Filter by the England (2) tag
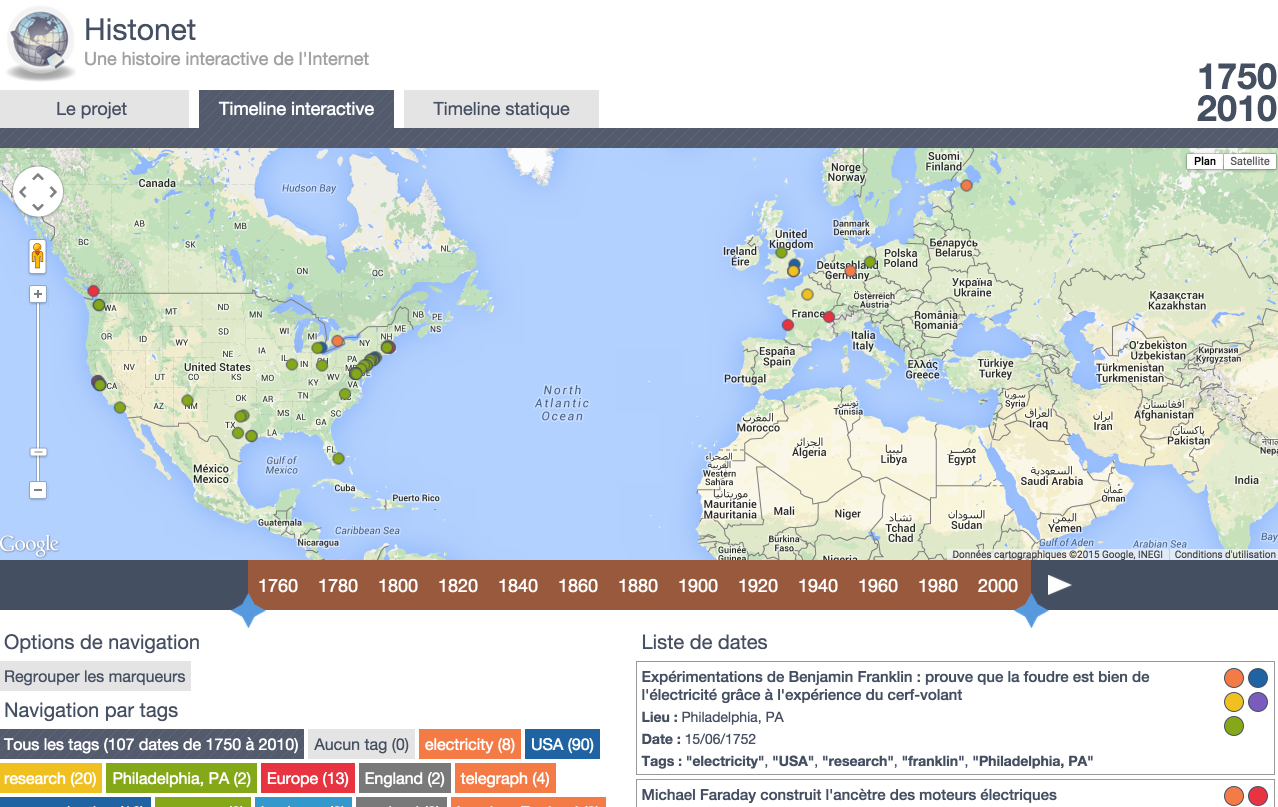Viewport: 1278px width, 807px height. pyautogui.click(x=405, y=778)
